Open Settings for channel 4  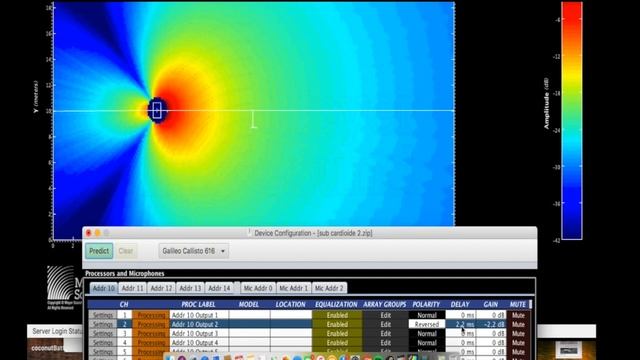click(102, 343)
